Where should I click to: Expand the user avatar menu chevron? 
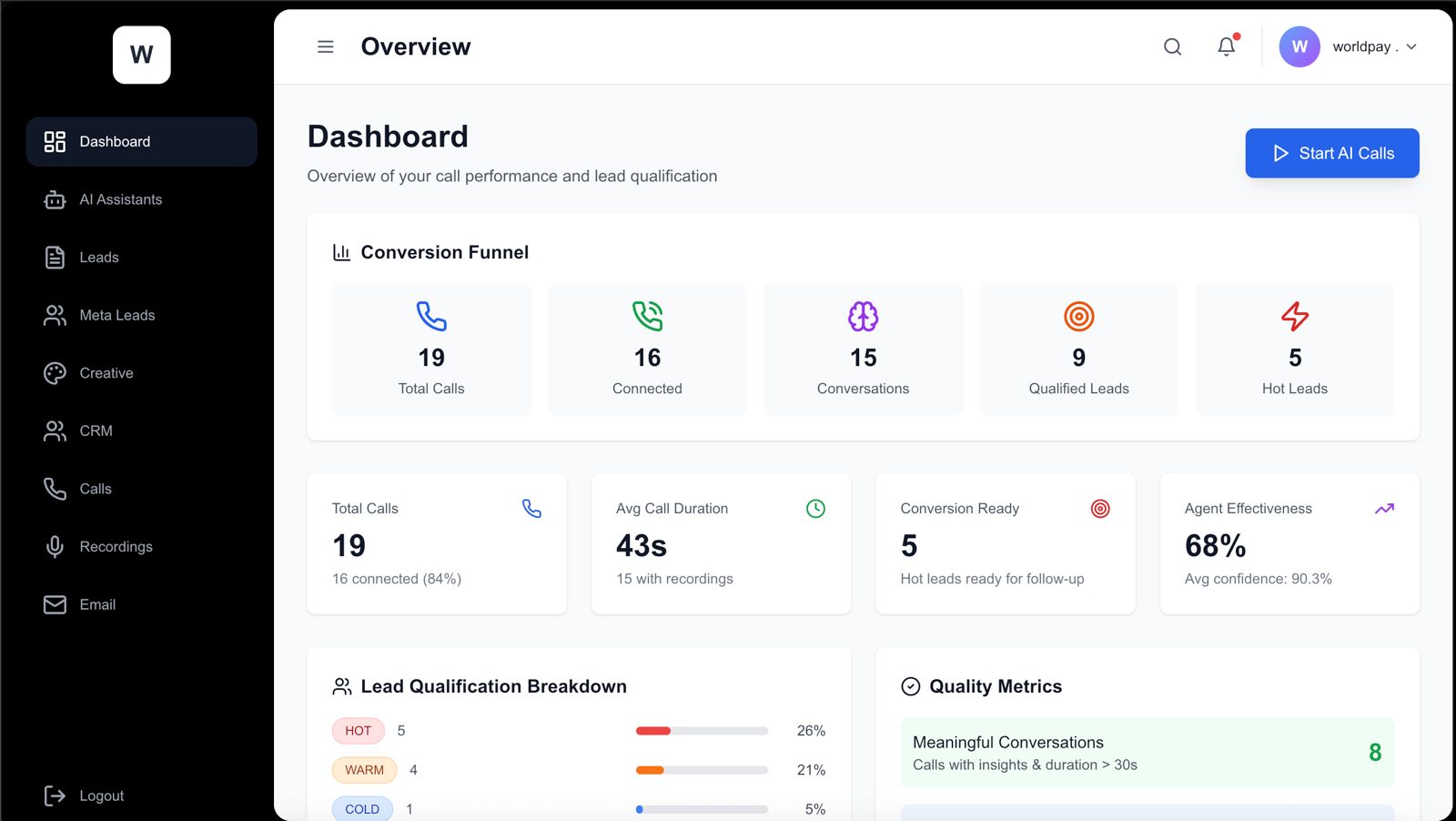pyautogui.click(x=1410, y=46)
